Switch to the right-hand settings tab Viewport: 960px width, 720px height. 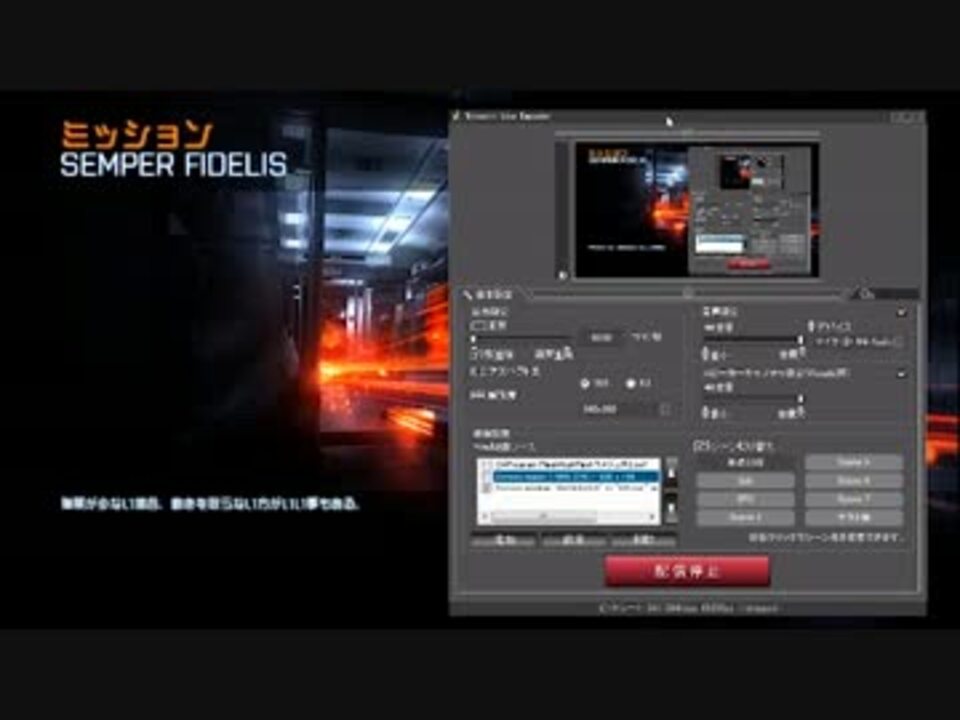[884, 294]
